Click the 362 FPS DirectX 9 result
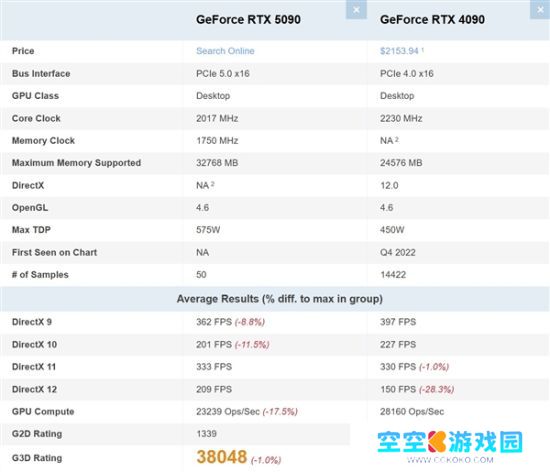This screenshot has height=472, width=550. (214, 322)
